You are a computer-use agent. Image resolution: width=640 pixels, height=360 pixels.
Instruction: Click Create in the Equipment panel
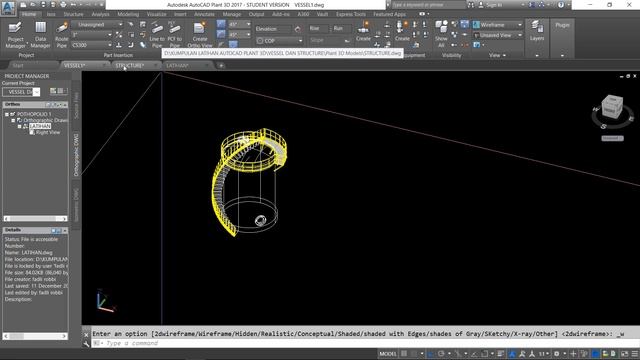pos(402,32)
